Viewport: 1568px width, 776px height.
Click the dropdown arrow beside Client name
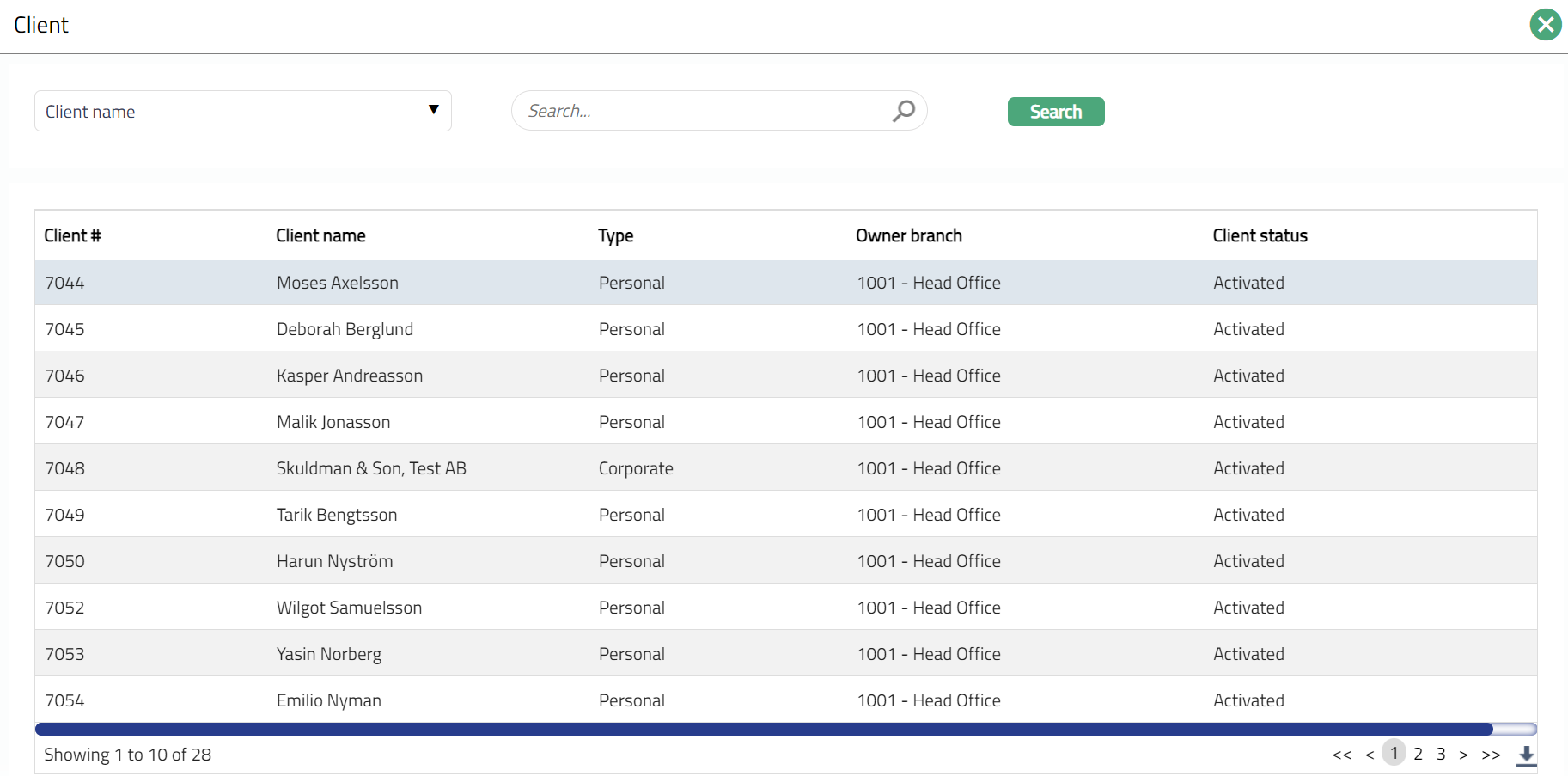(x=434, y=110)
